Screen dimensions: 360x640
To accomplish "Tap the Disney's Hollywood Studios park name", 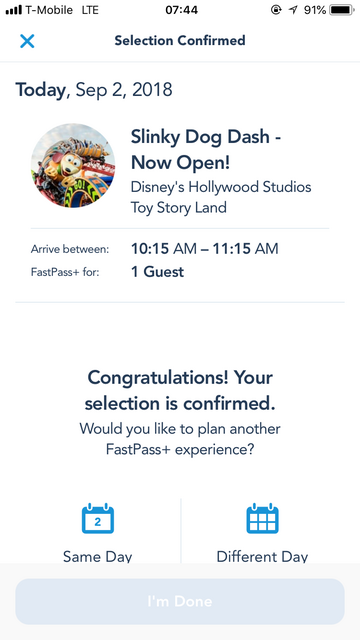I will pyautogui.click(x=221, y=187).
